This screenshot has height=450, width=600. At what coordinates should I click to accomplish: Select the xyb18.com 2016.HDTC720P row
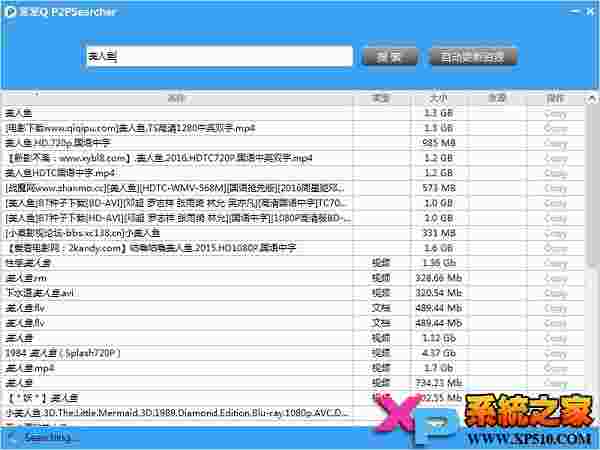(293, 158)
